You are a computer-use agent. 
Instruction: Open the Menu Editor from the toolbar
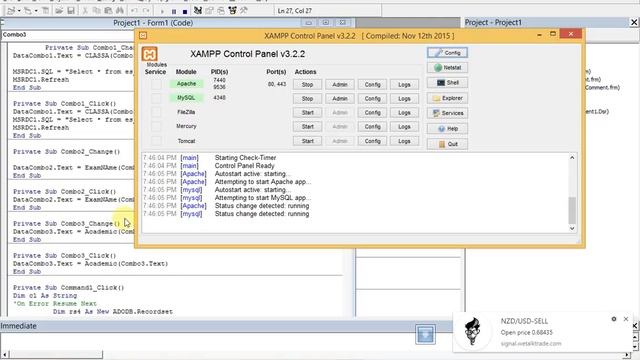[45, 11]
